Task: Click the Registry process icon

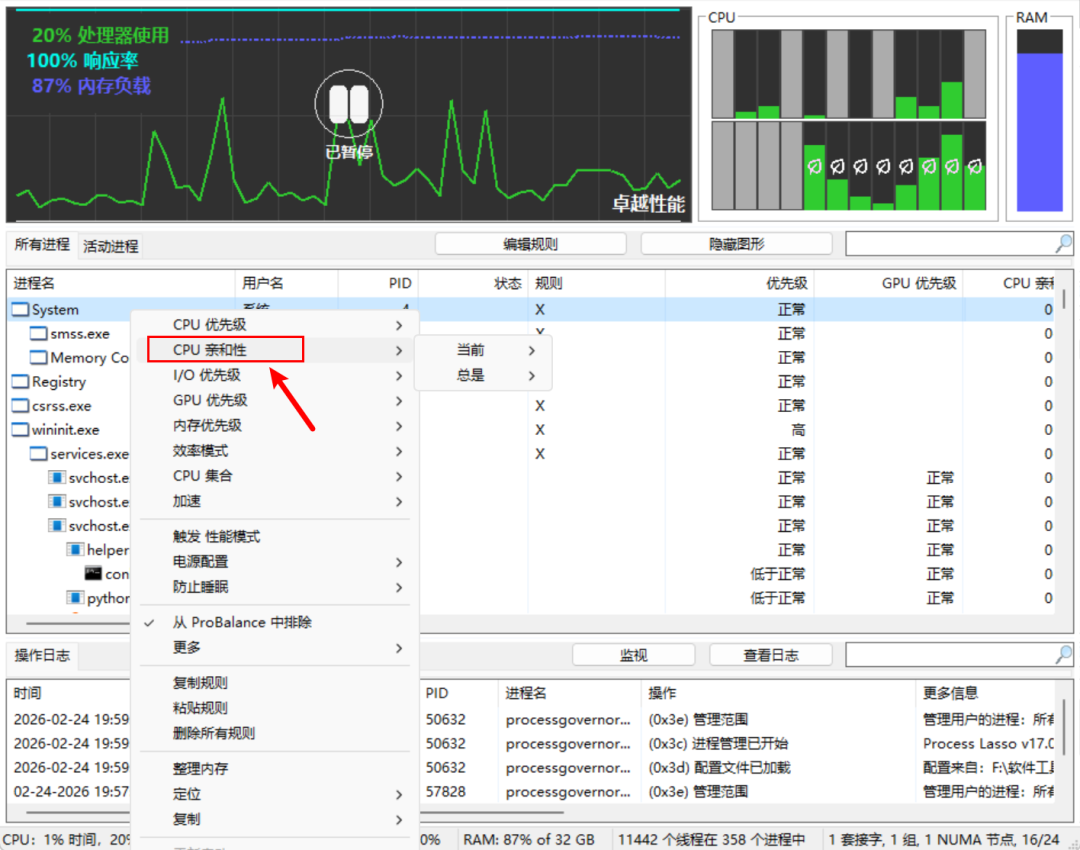Action: point(21,382)
